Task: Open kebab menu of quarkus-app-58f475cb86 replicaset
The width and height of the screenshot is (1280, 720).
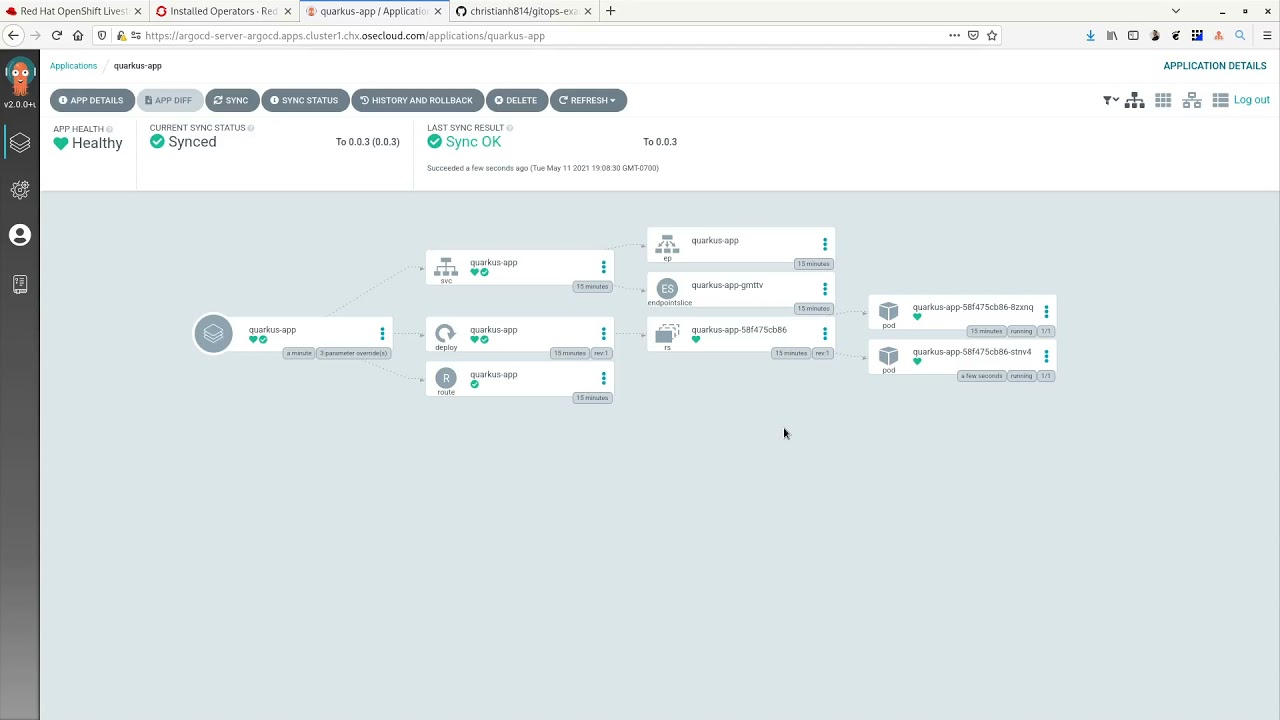Action: (825, 334)
